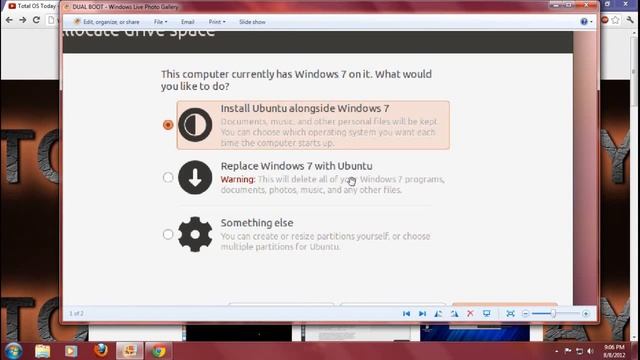Open Windows Start menu orb
The height and width of the screenshot is (360, 640).
13,351
